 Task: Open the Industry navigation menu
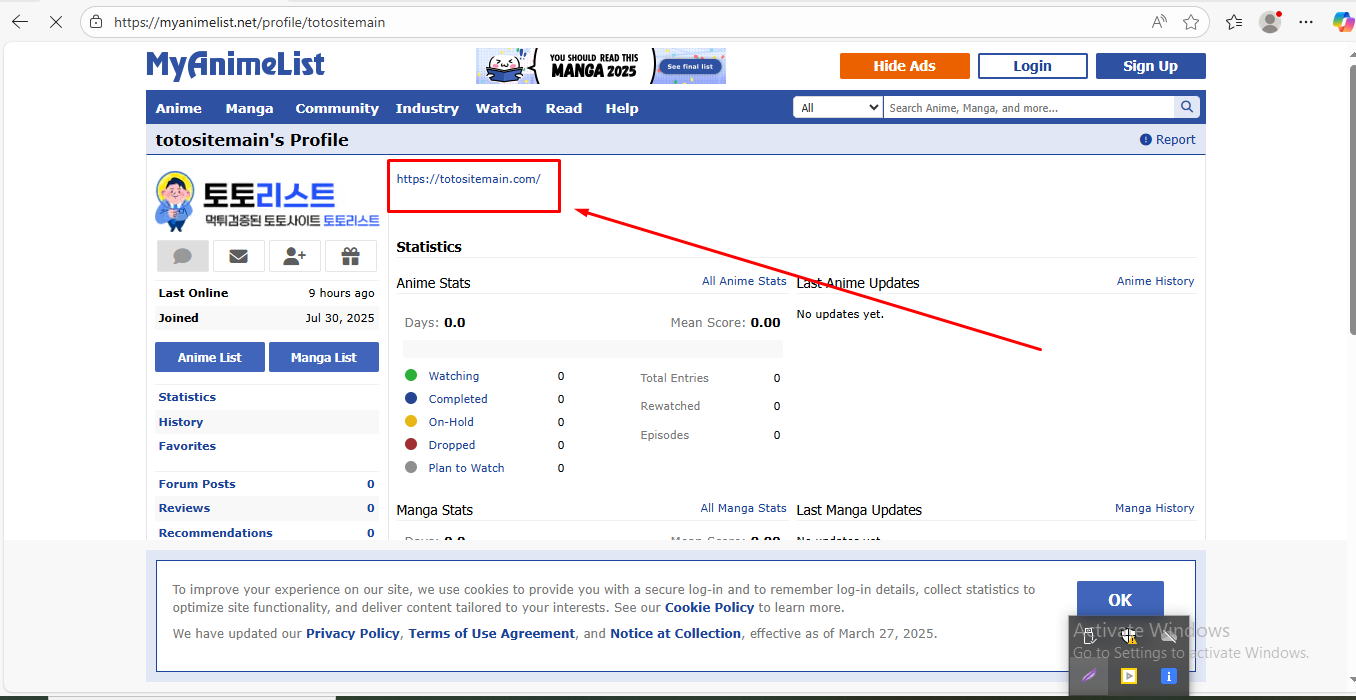tap(427, 108)
